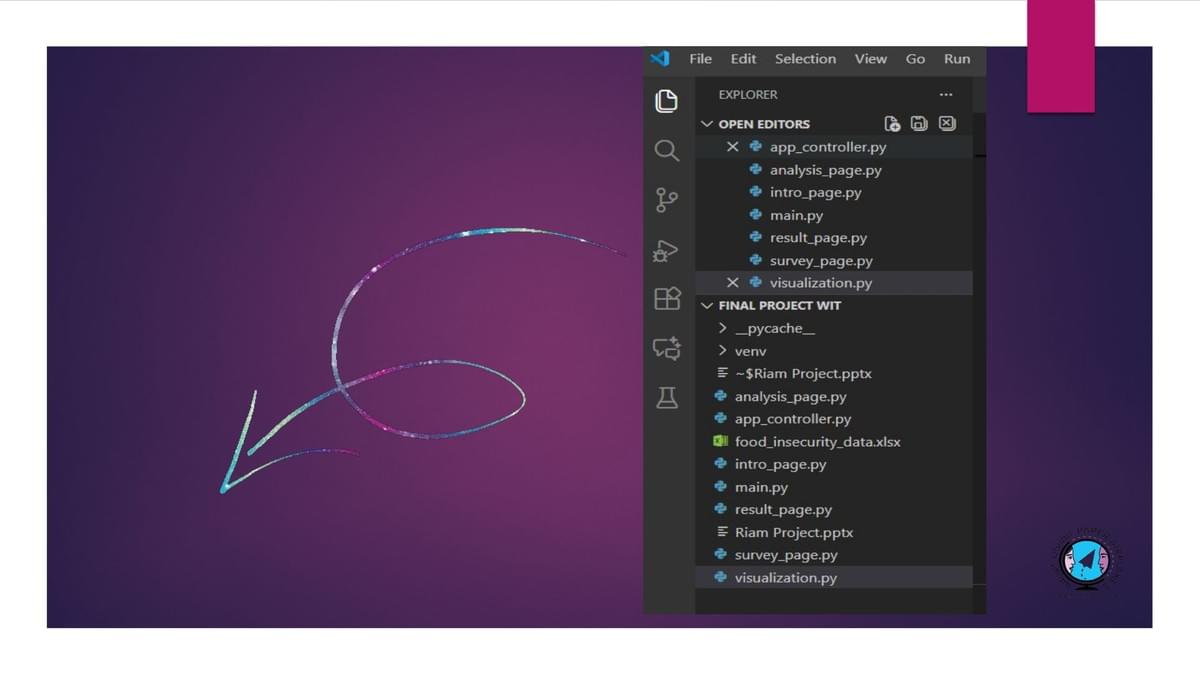Click file icon beside ~$Riam Project.pptx
Image resolution: width=1200 pixels, height=675 pixels.
(722, 373)
